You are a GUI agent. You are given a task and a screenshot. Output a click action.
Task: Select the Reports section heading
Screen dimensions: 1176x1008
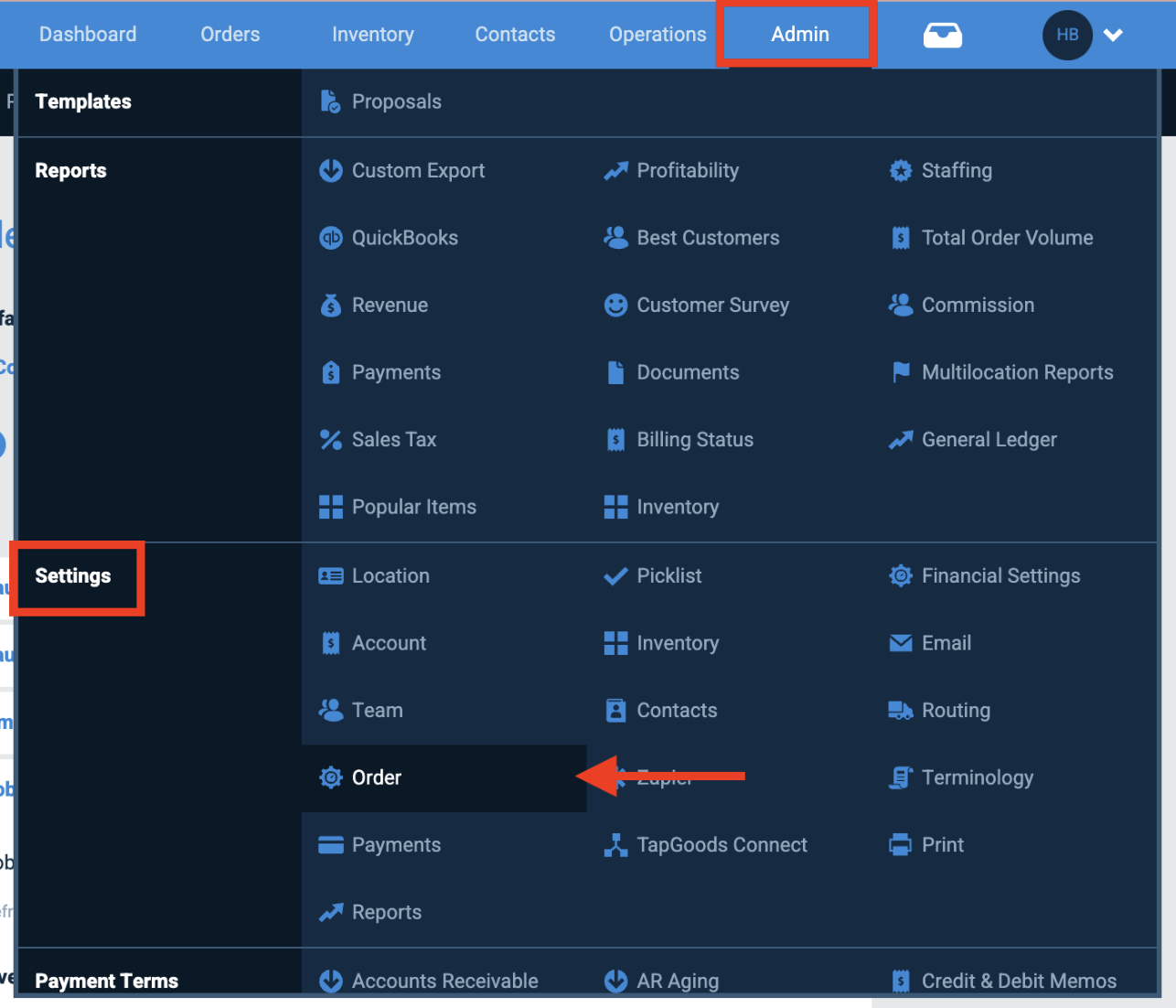[x=70, y=170]
